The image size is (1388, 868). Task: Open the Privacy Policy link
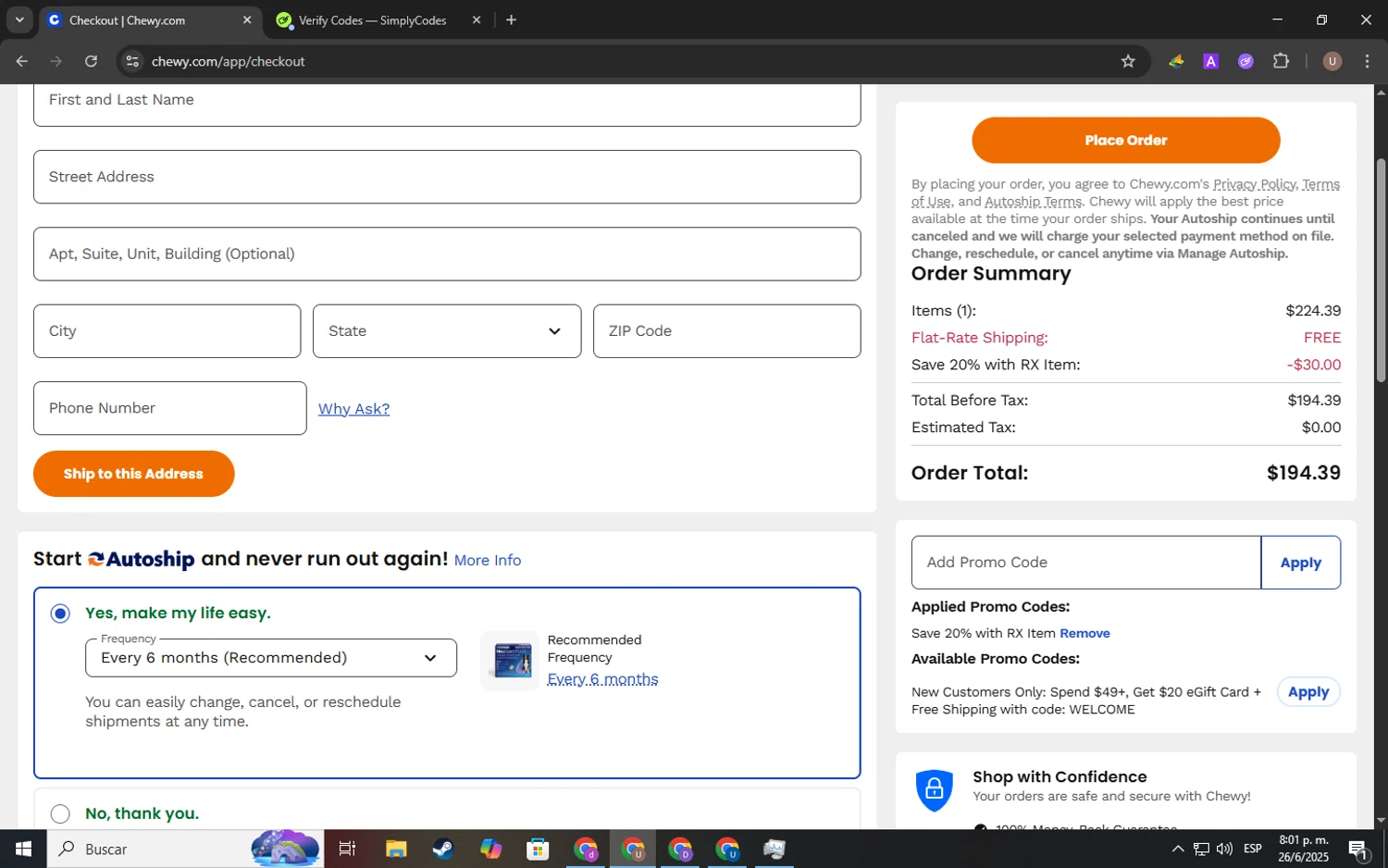[1255, 184]
